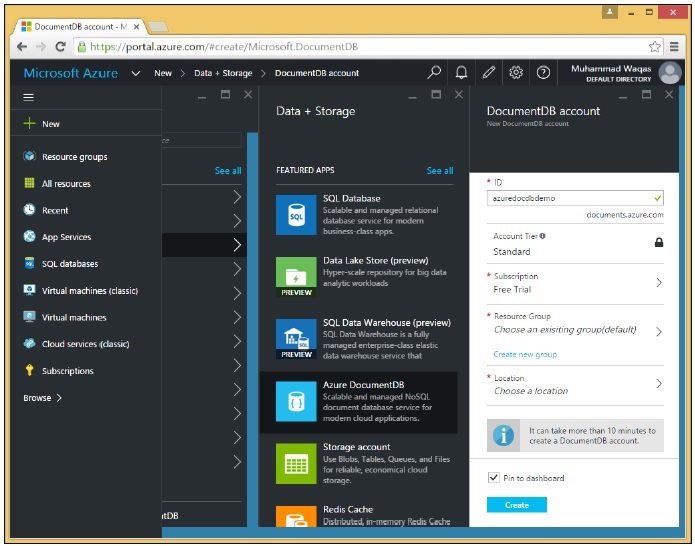Click the Azure DocumentDB title text
The width and height of the screenshot is (695, 546).
click(x=363, y=385)
